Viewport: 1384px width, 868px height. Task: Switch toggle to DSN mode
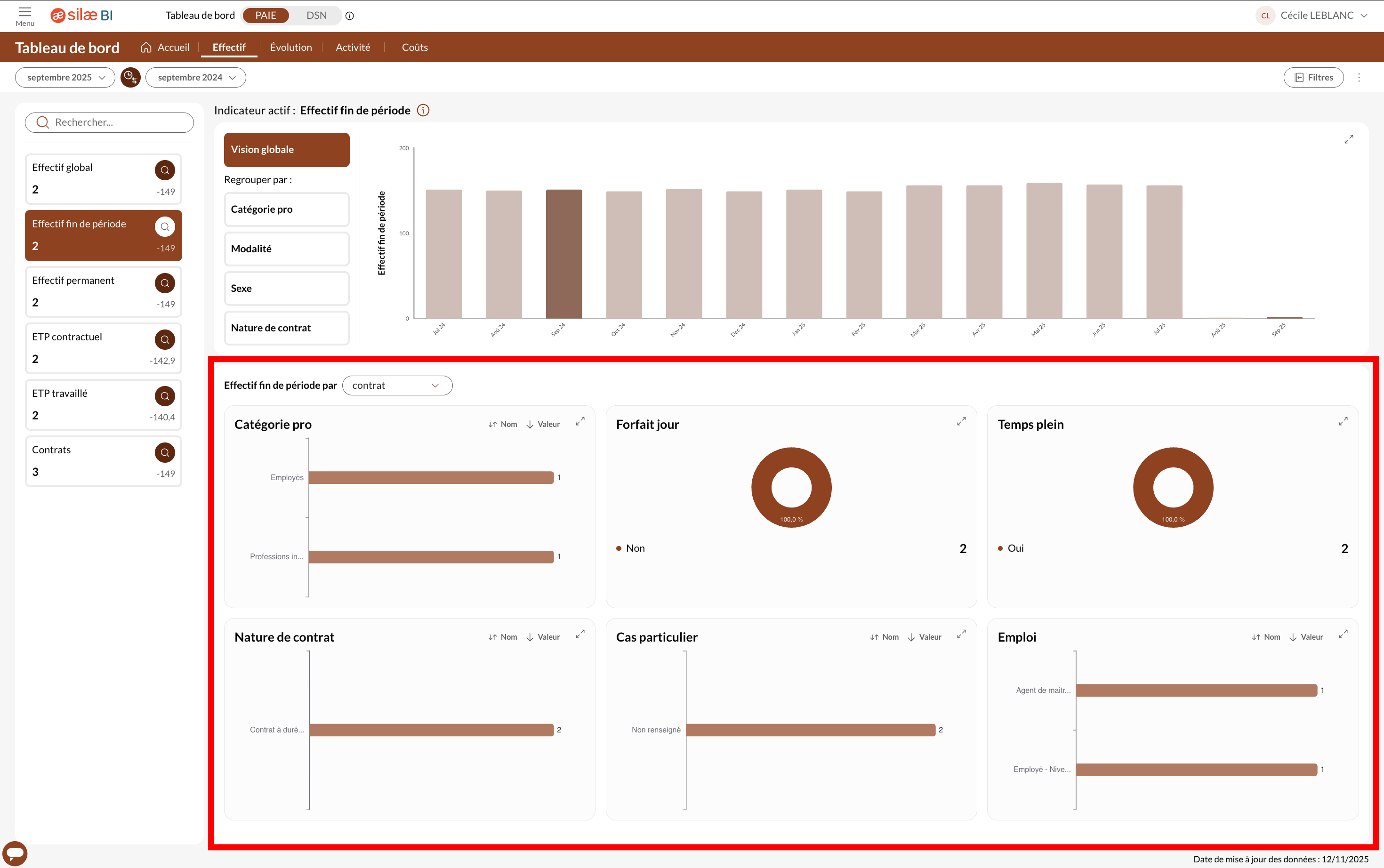click(x=316, y=16)
